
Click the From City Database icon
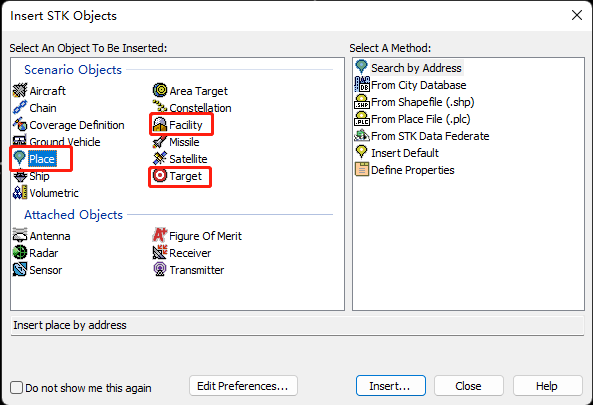(362, 84)
